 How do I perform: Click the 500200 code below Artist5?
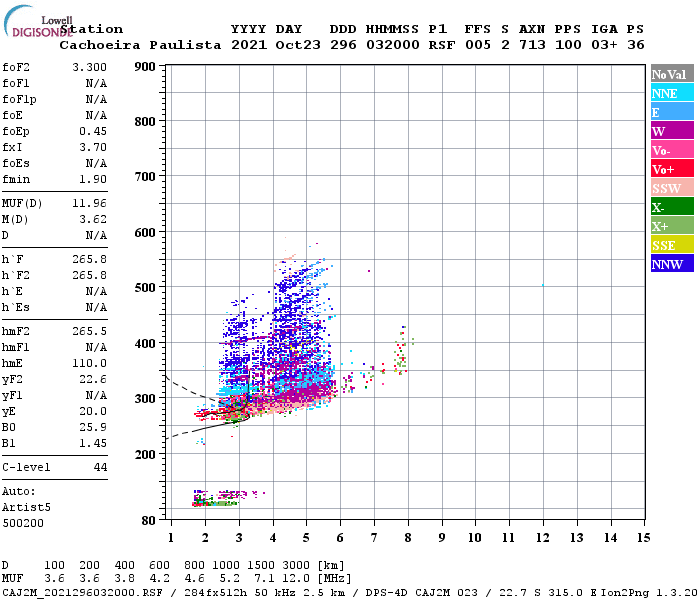pyautogui.click(x=23, y=523)
